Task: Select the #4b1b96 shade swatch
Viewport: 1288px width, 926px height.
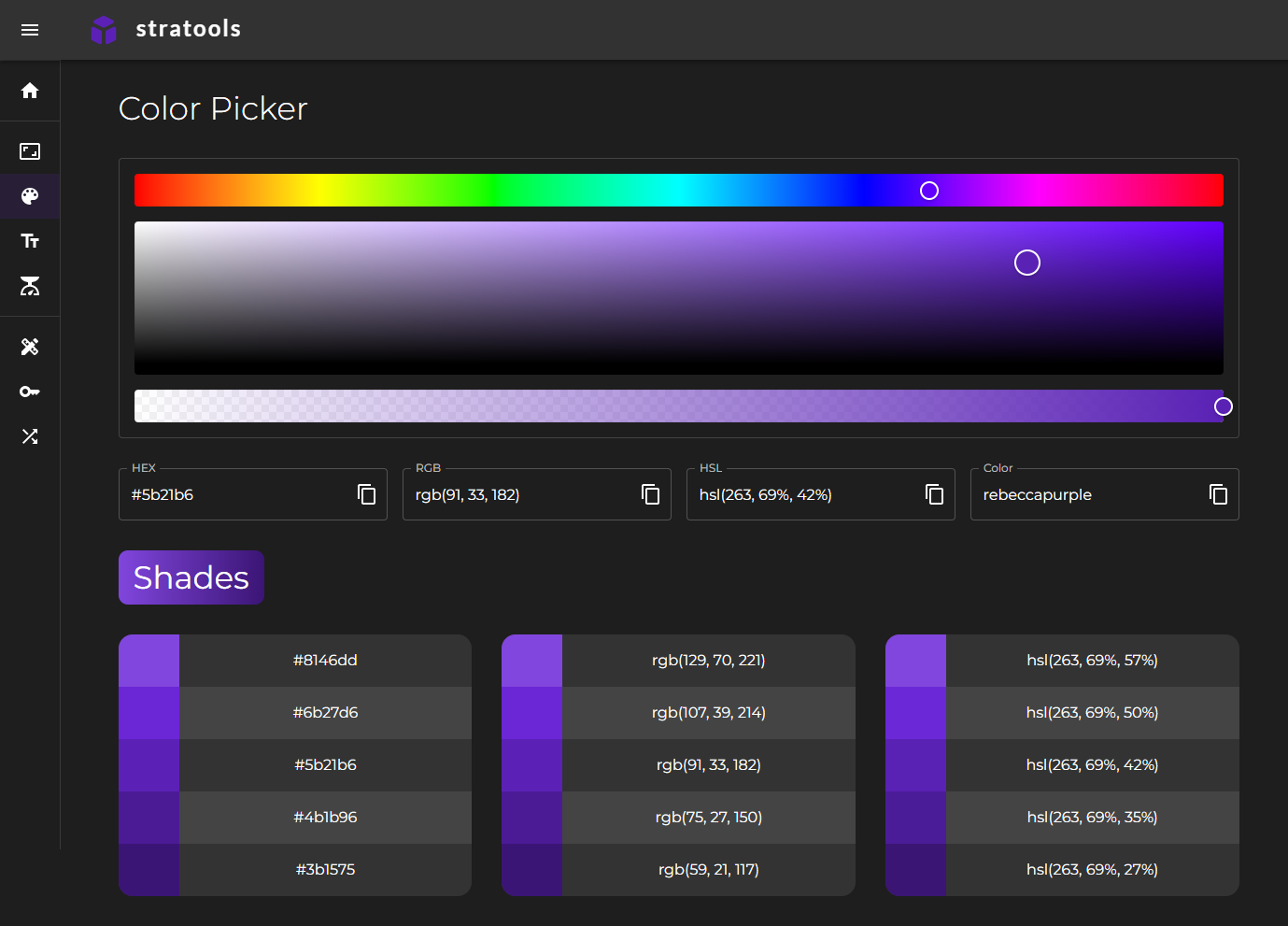Action: [149, 818]
